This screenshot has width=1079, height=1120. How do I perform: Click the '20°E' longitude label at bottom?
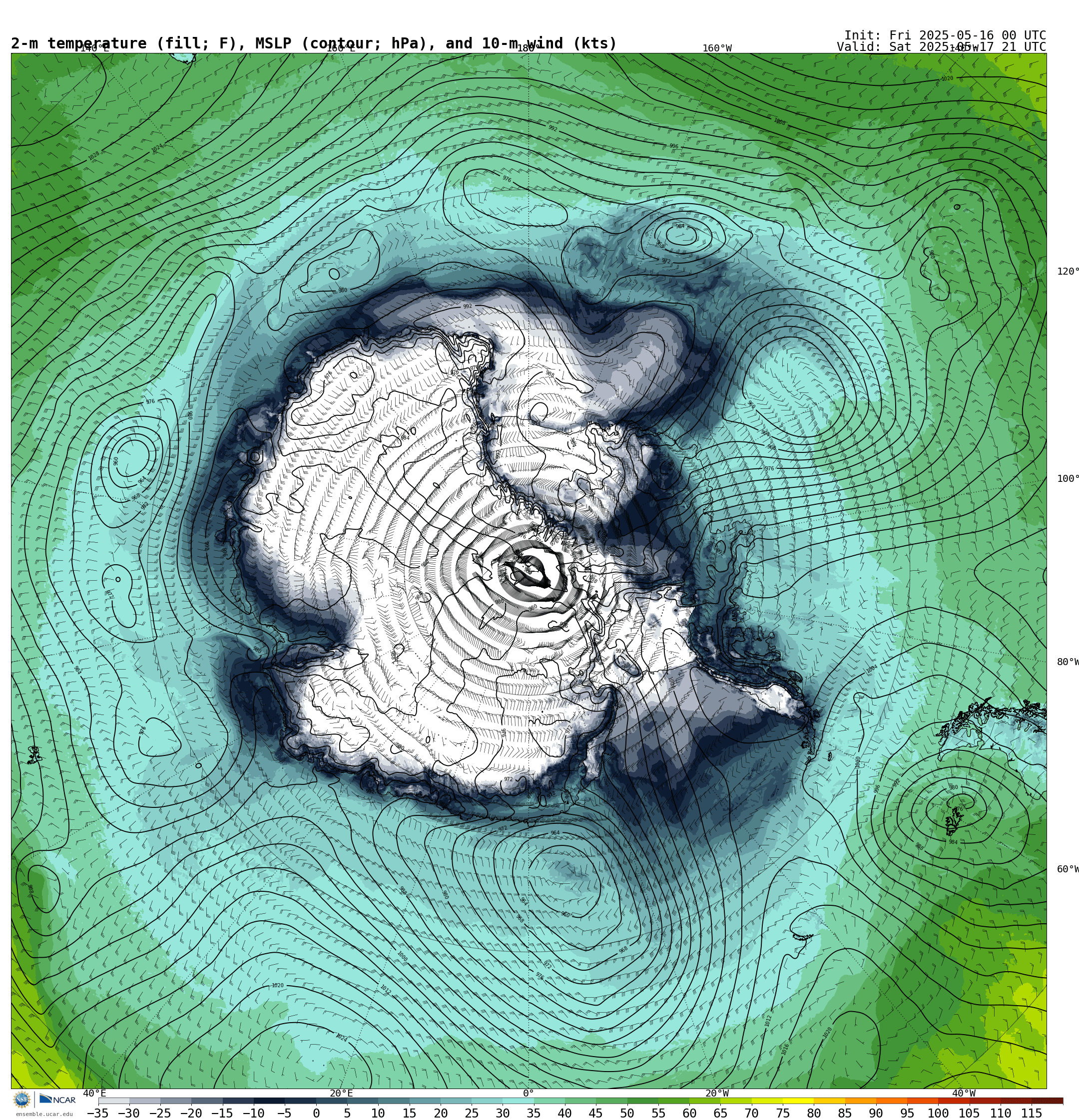[341, 1094]
